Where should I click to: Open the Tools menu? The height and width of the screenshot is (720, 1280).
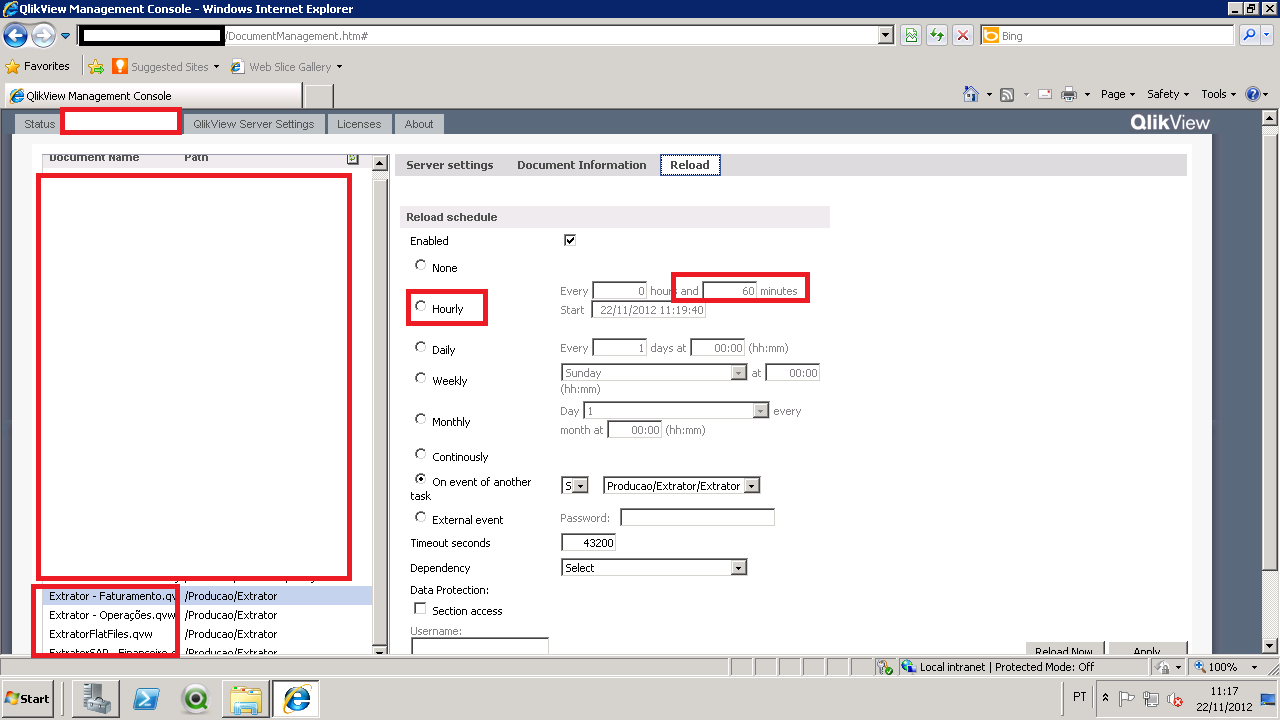(x=1218, y=94)
